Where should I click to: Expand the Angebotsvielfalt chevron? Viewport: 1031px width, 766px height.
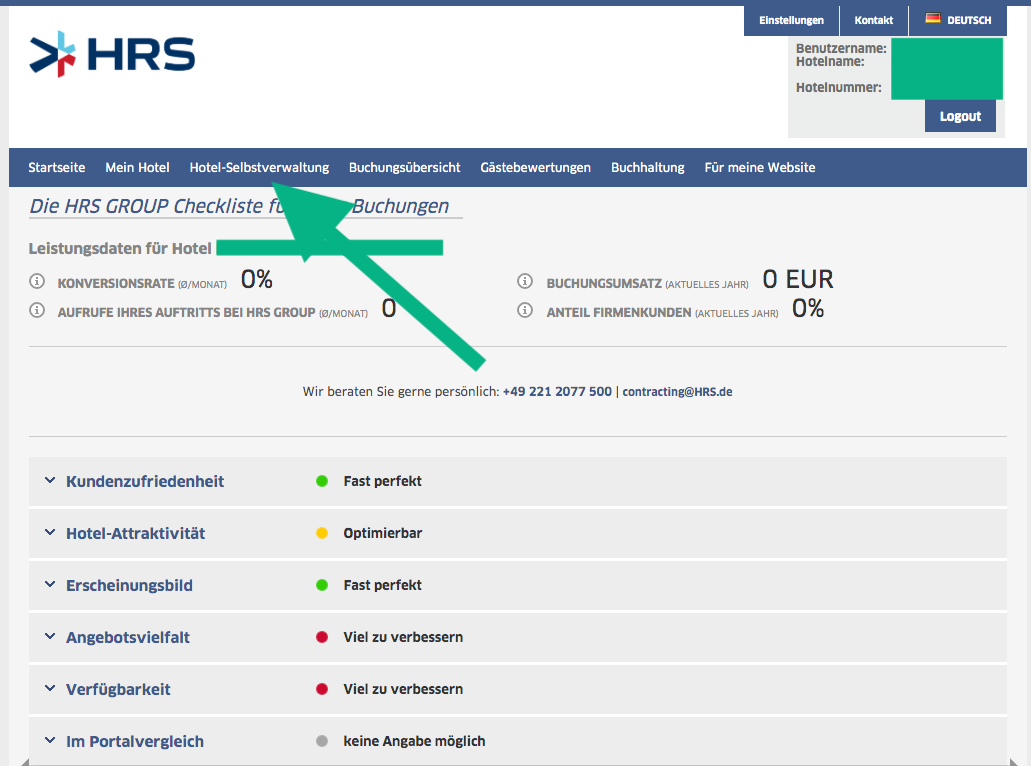coord(50,636)
